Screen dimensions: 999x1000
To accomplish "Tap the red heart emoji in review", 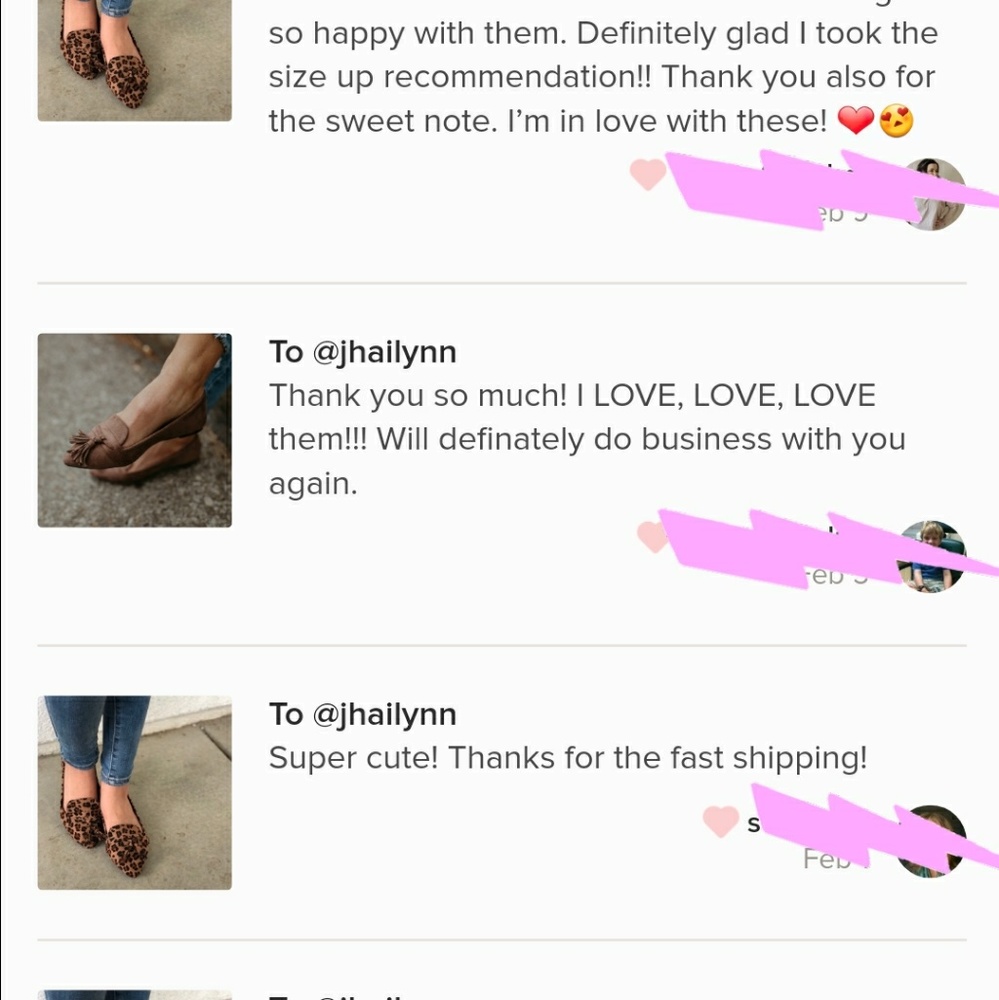I will pyautogui.click(x=855, y=121).
